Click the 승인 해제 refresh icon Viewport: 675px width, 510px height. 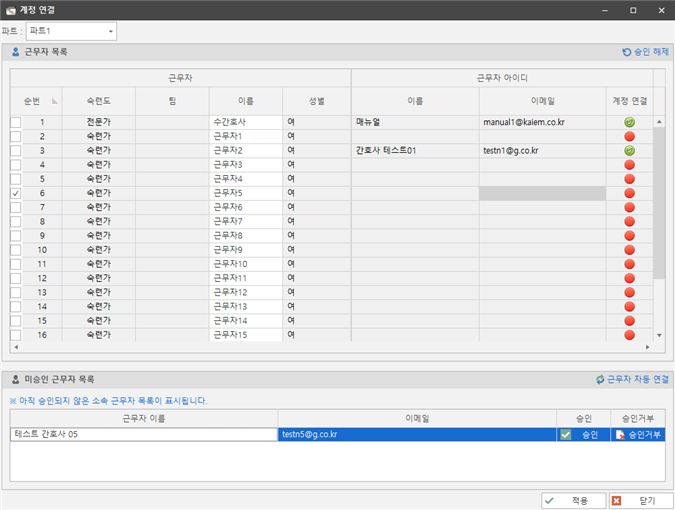pos(627,51)
